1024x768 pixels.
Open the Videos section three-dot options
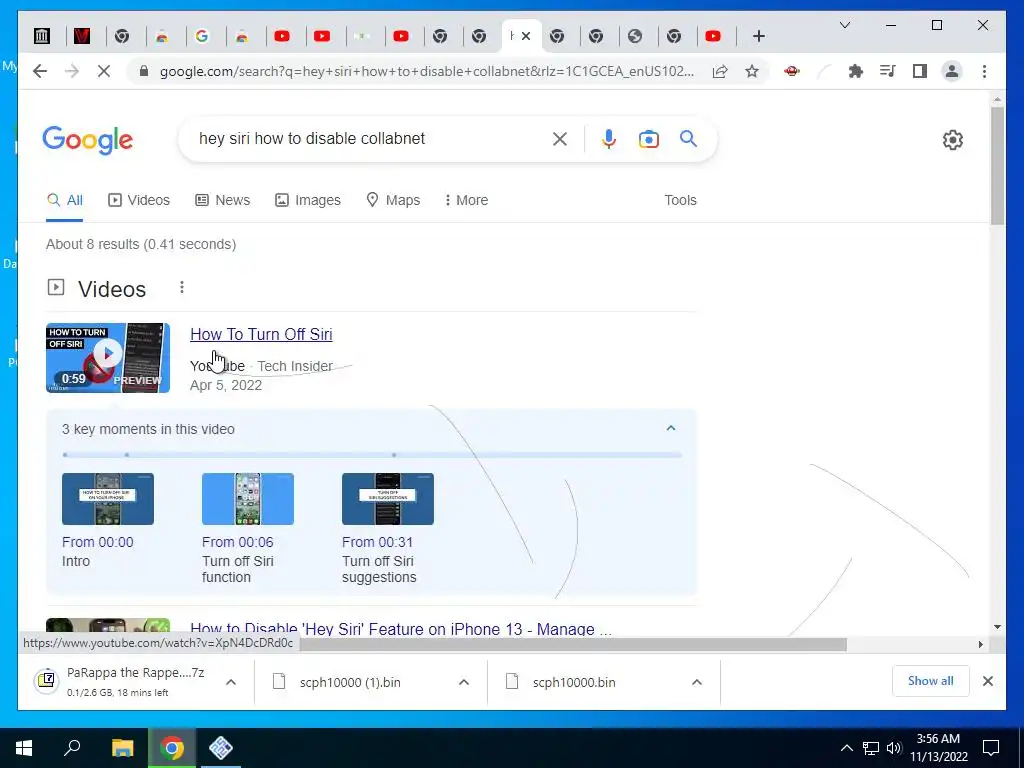coord(182,287)
